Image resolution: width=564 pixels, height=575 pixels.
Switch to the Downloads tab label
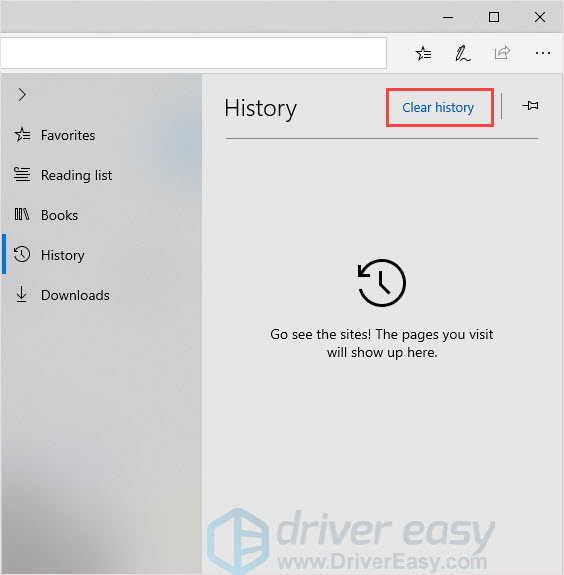75,295
